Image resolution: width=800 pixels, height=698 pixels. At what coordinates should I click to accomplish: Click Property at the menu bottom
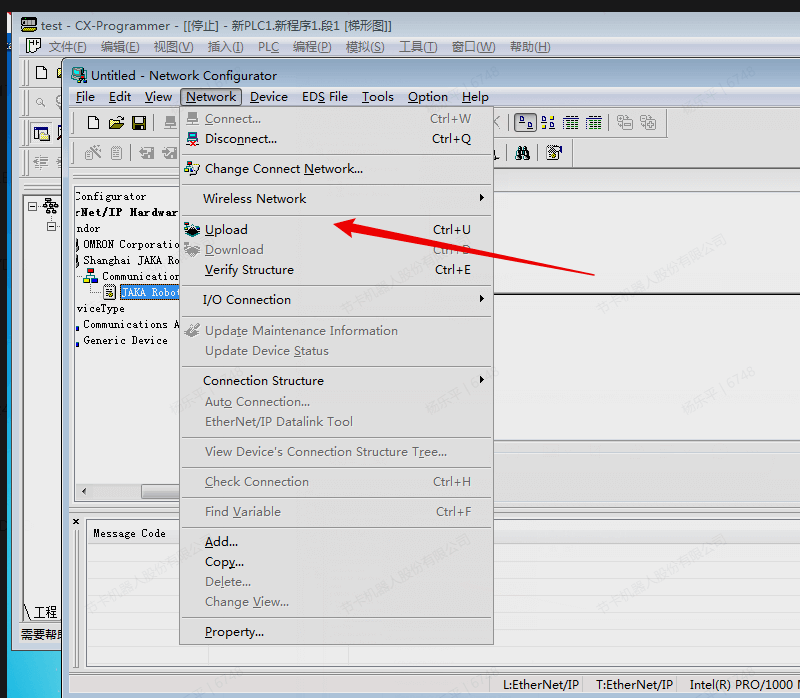click(x=234, y=632)
